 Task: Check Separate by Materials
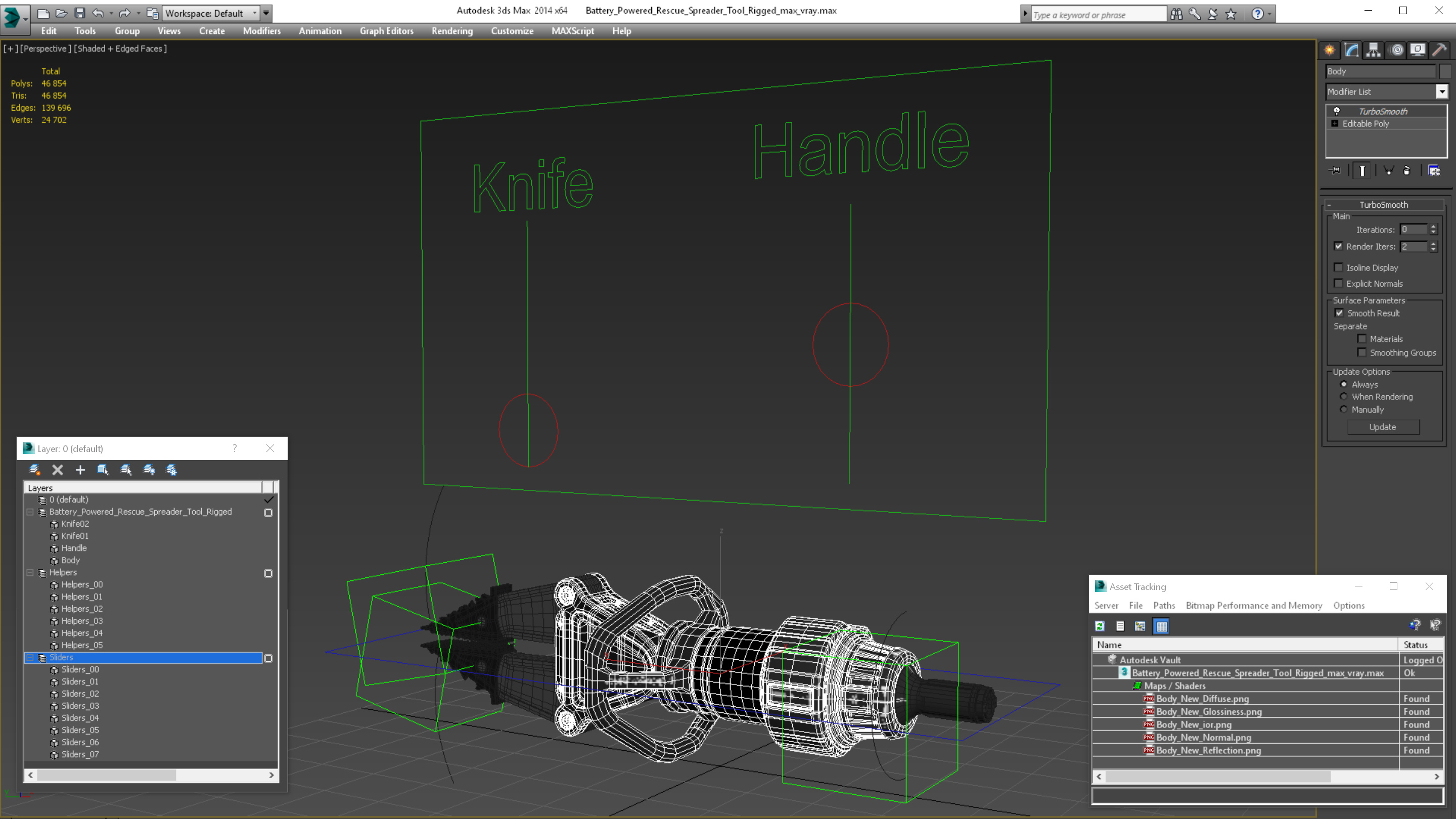point(1362,339)
